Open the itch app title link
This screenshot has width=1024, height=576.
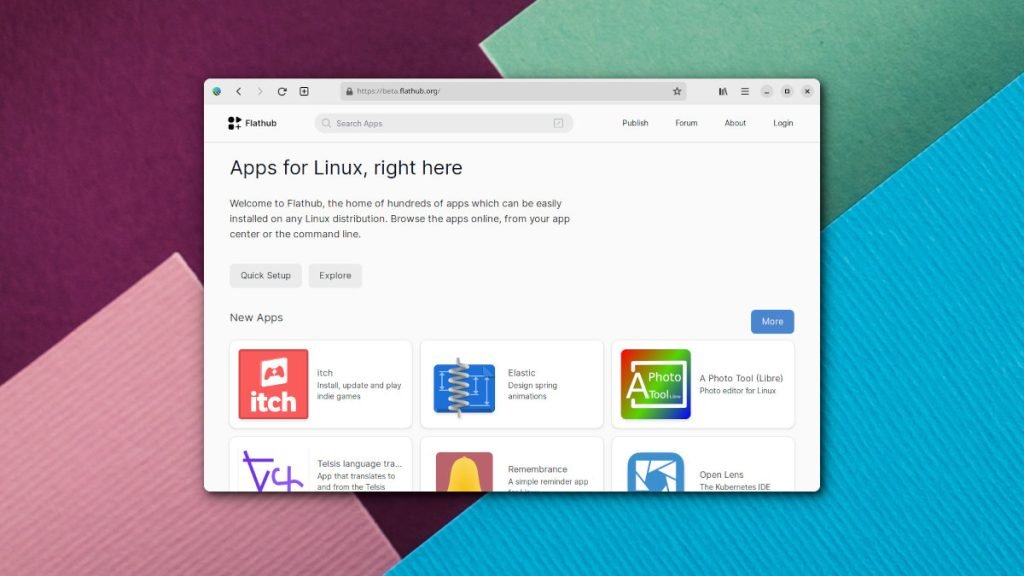[325, 373]
